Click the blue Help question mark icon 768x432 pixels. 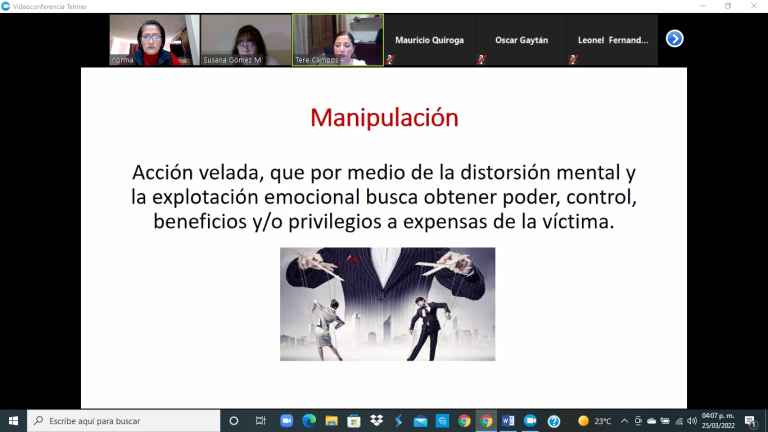(x=553, y=421)
